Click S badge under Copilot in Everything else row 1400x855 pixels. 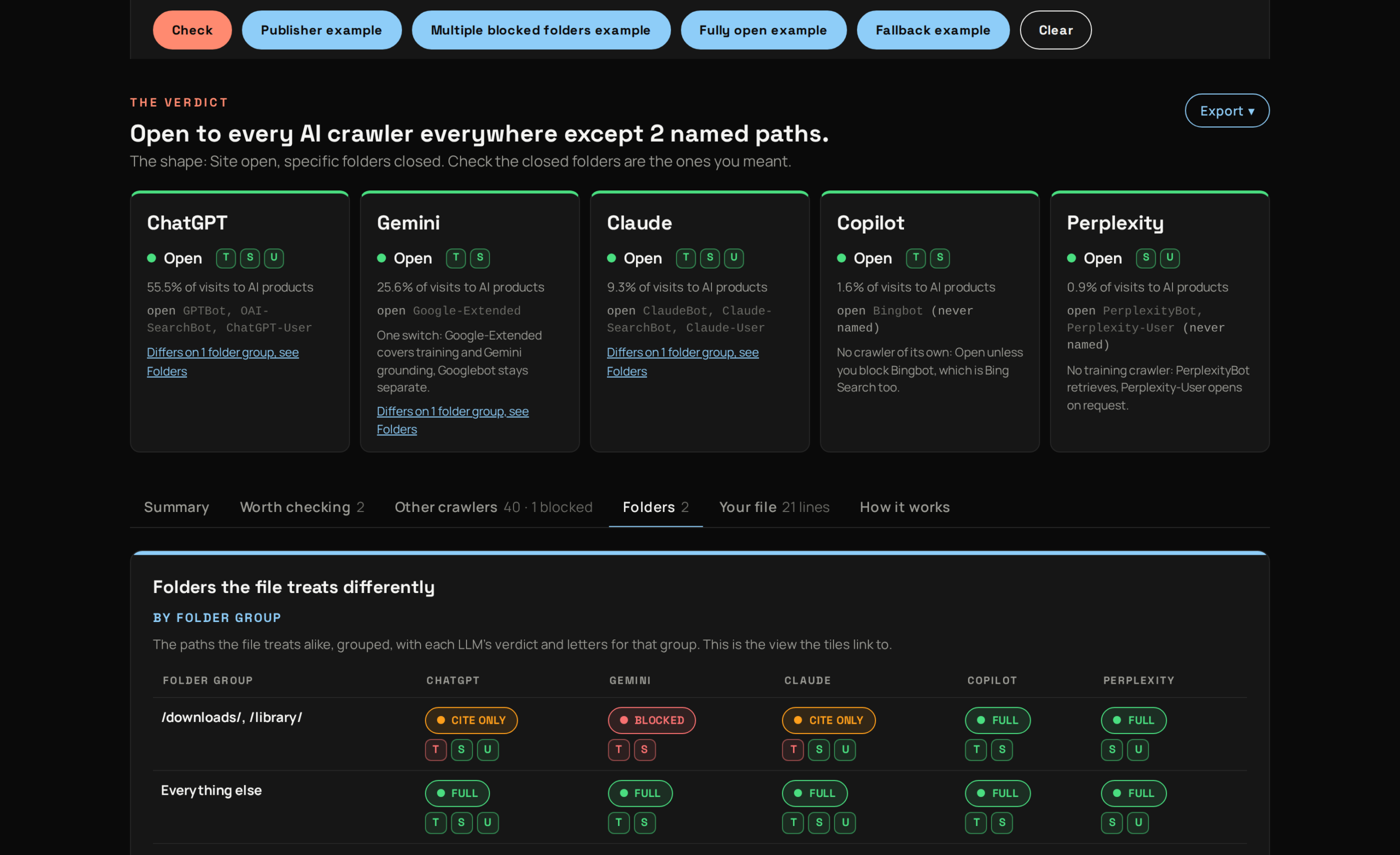tap(1002, 823)
